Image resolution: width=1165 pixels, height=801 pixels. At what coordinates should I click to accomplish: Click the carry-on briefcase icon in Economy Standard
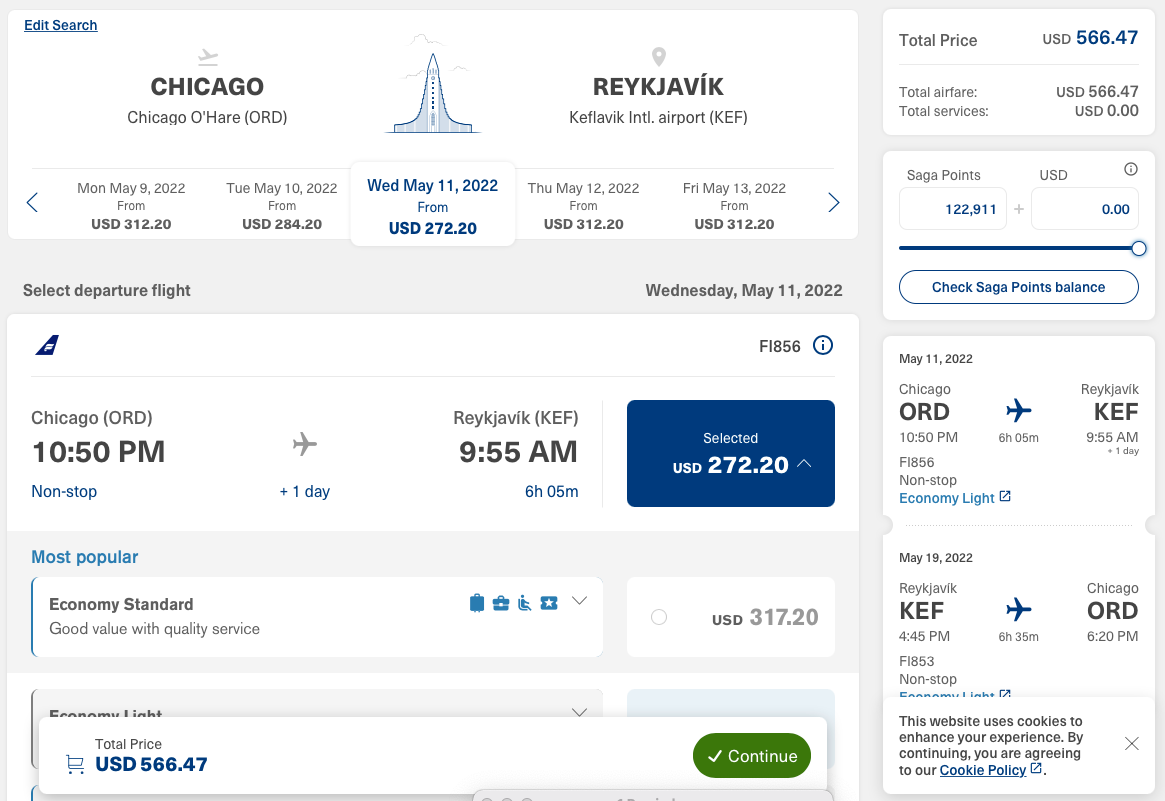(501, 602)
